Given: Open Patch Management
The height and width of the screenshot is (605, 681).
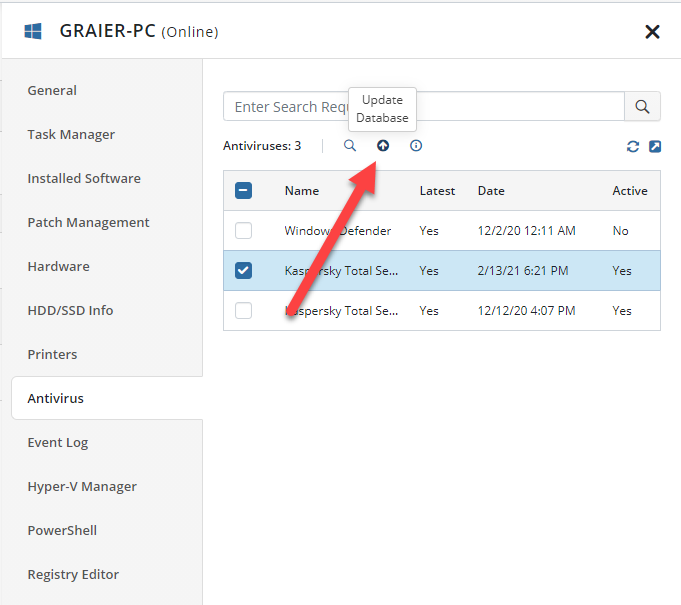Looking at the screenshot, I should 89,222.
